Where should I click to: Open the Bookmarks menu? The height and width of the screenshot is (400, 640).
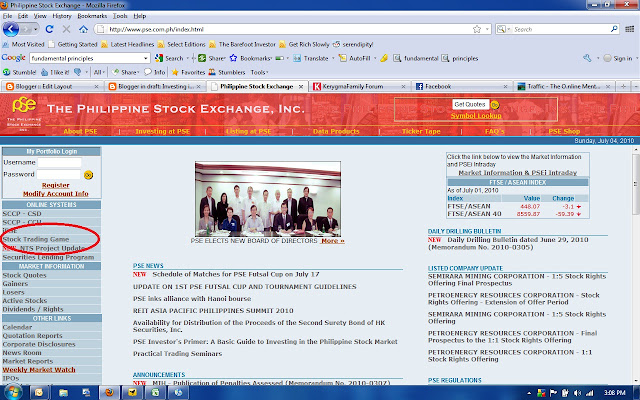(x=92, y=16)
